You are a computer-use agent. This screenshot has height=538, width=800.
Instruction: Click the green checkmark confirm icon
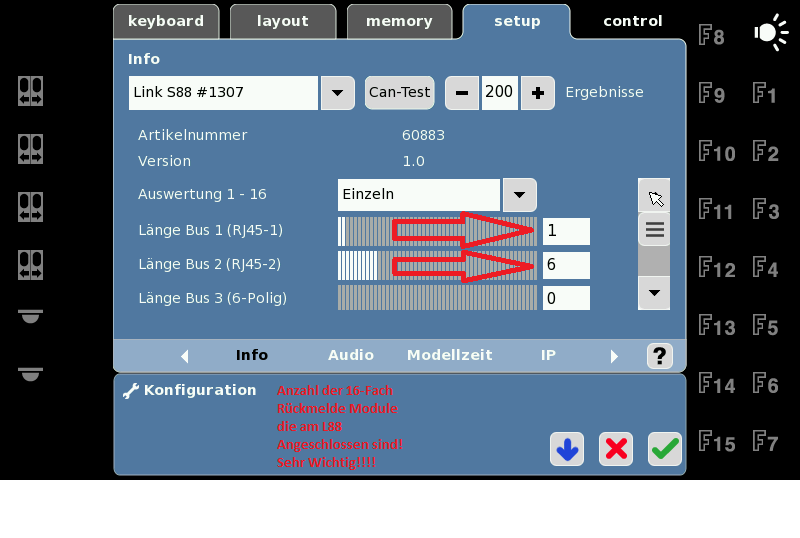664,450
